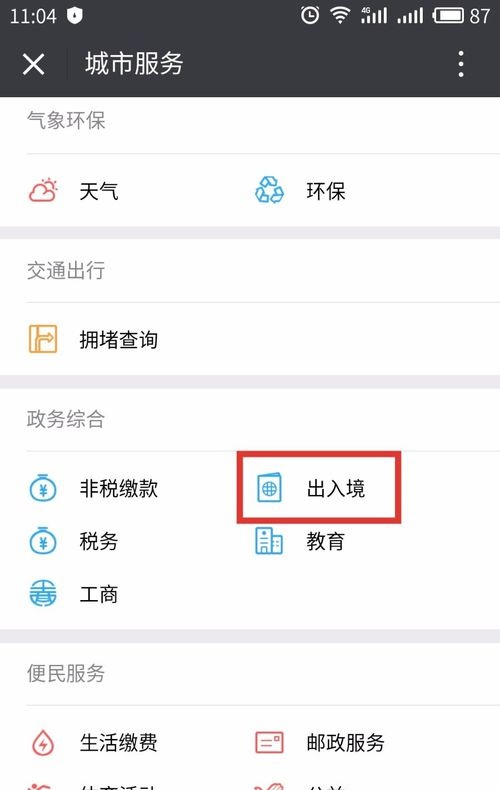
Task: Open the 拥堵查询 traffic route icon
Action: coord(43,339)
